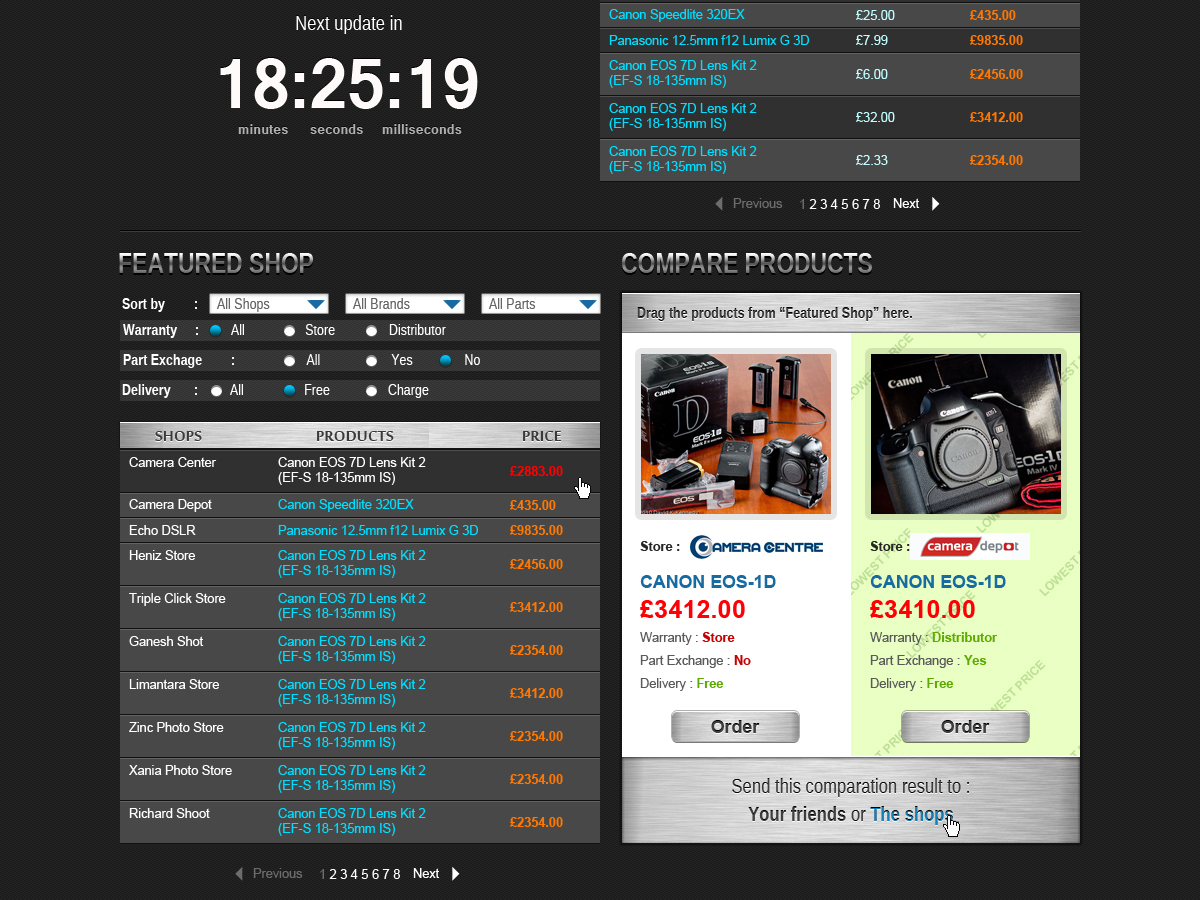1200x900 pixels.
Task: Click product link in Xania Photo Store row
Action: coord(352,779)
